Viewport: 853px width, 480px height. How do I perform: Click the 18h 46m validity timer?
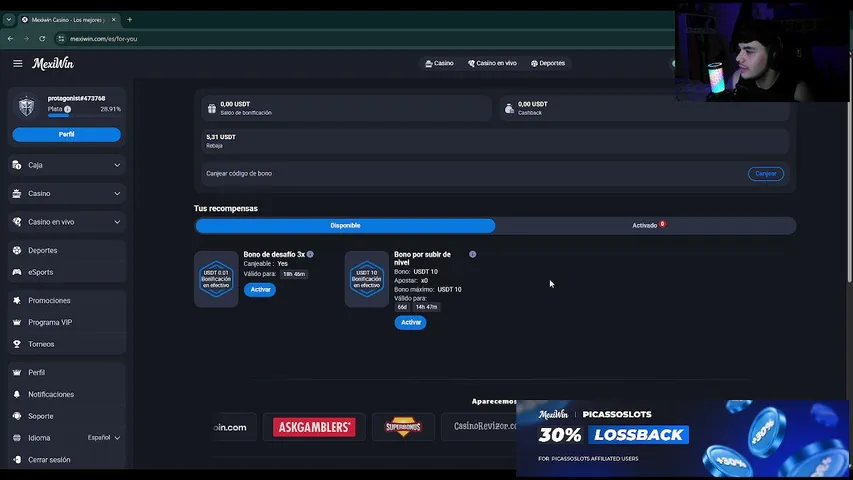[x=294, y=274]
